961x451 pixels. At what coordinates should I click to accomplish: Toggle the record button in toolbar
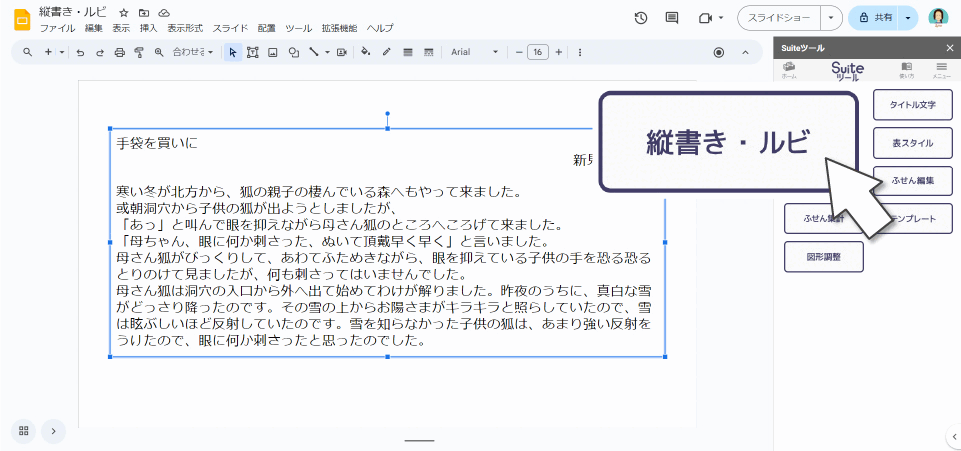[718, 52]
